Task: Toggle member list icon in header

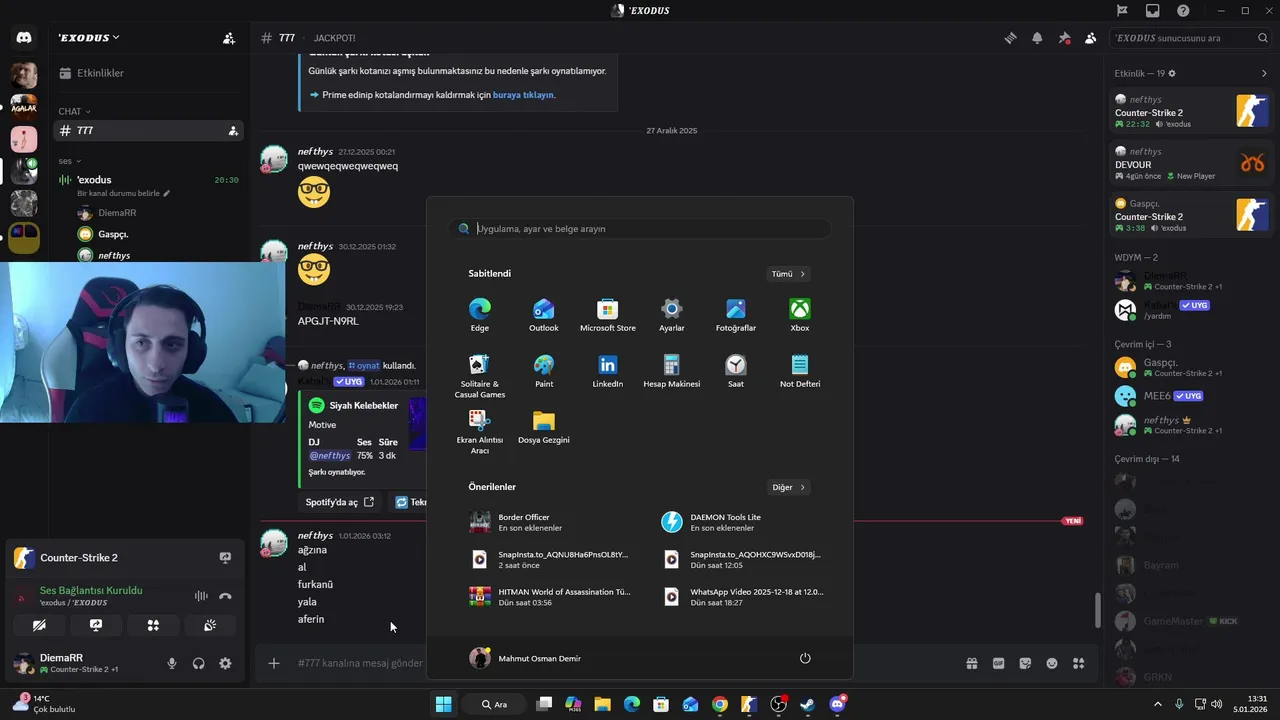Action: pos(1090,38)
